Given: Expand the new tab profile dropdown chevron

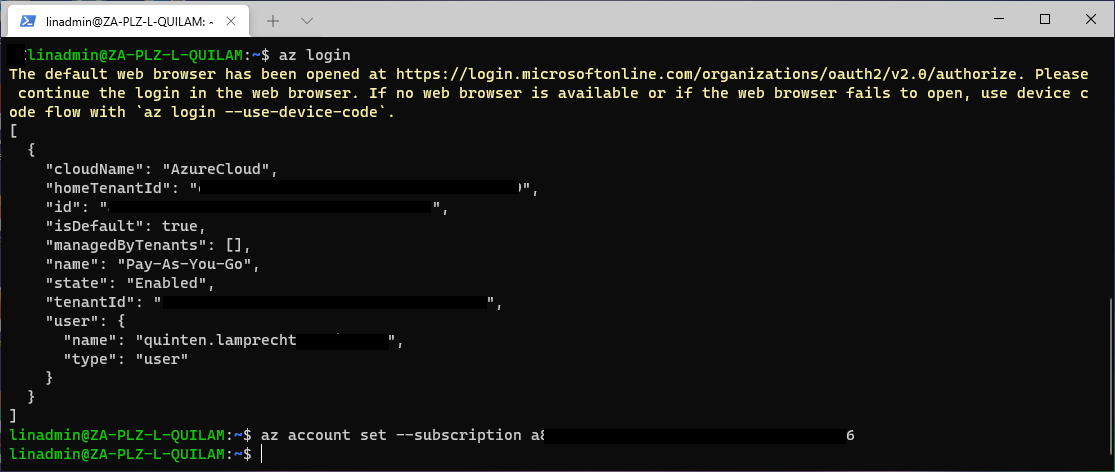Looking at the screenshot, I should click(307, 21).
